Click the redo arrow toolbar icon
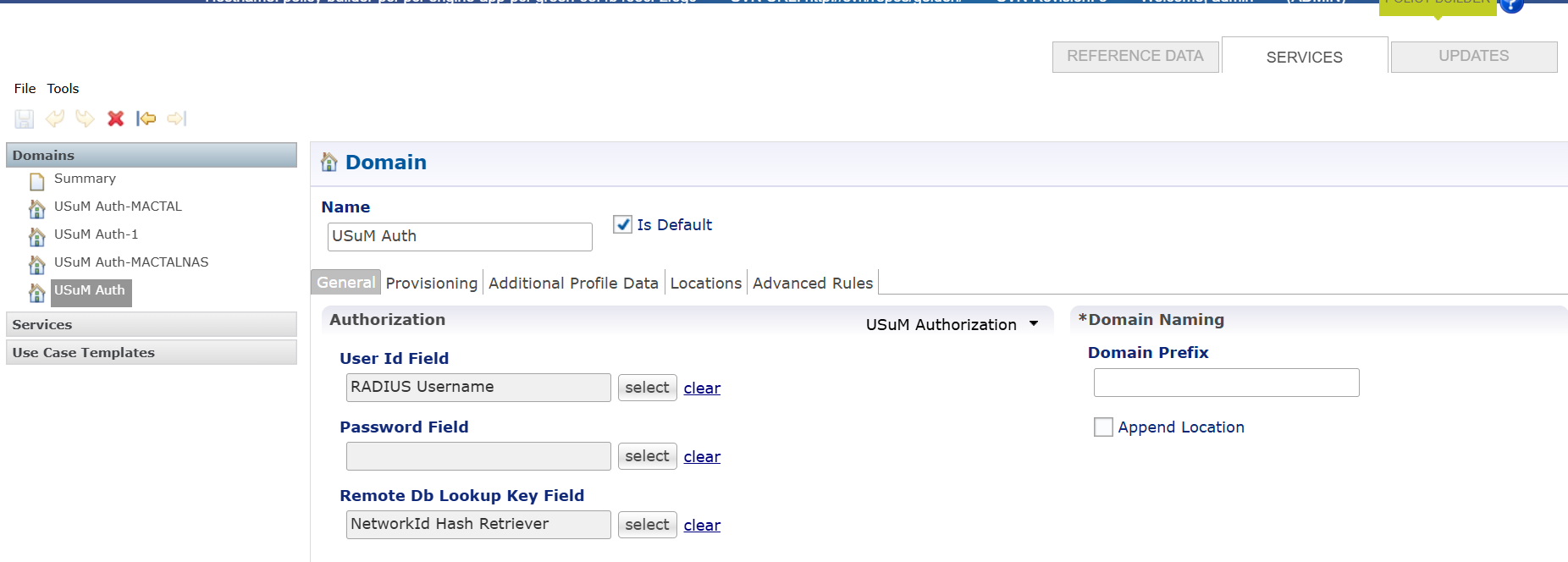 (85, 118)
